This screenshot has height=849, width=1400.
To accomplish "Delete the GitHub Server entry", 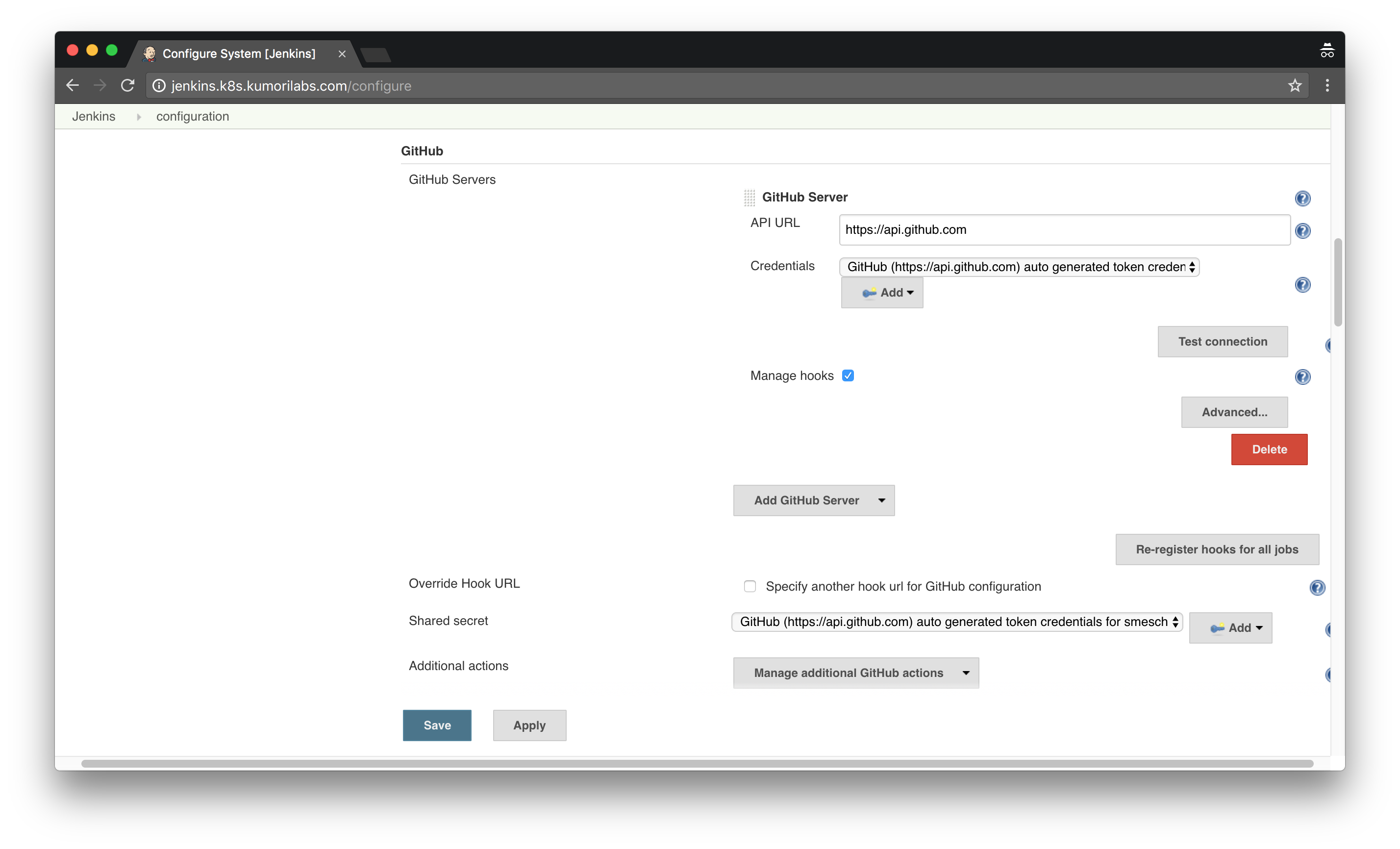I will 1269,449.
